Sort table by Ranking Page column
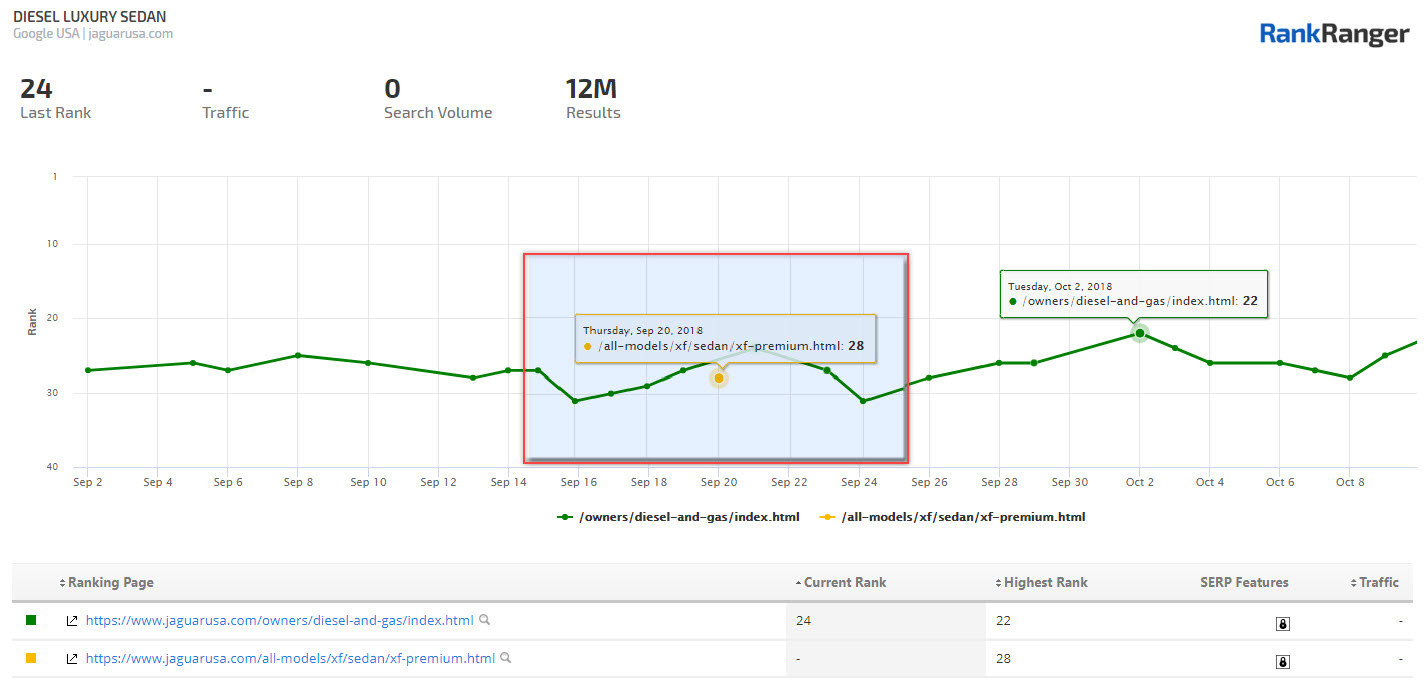Image resolution: width=1427 pixels, height=684 pixels. point(107,582)
